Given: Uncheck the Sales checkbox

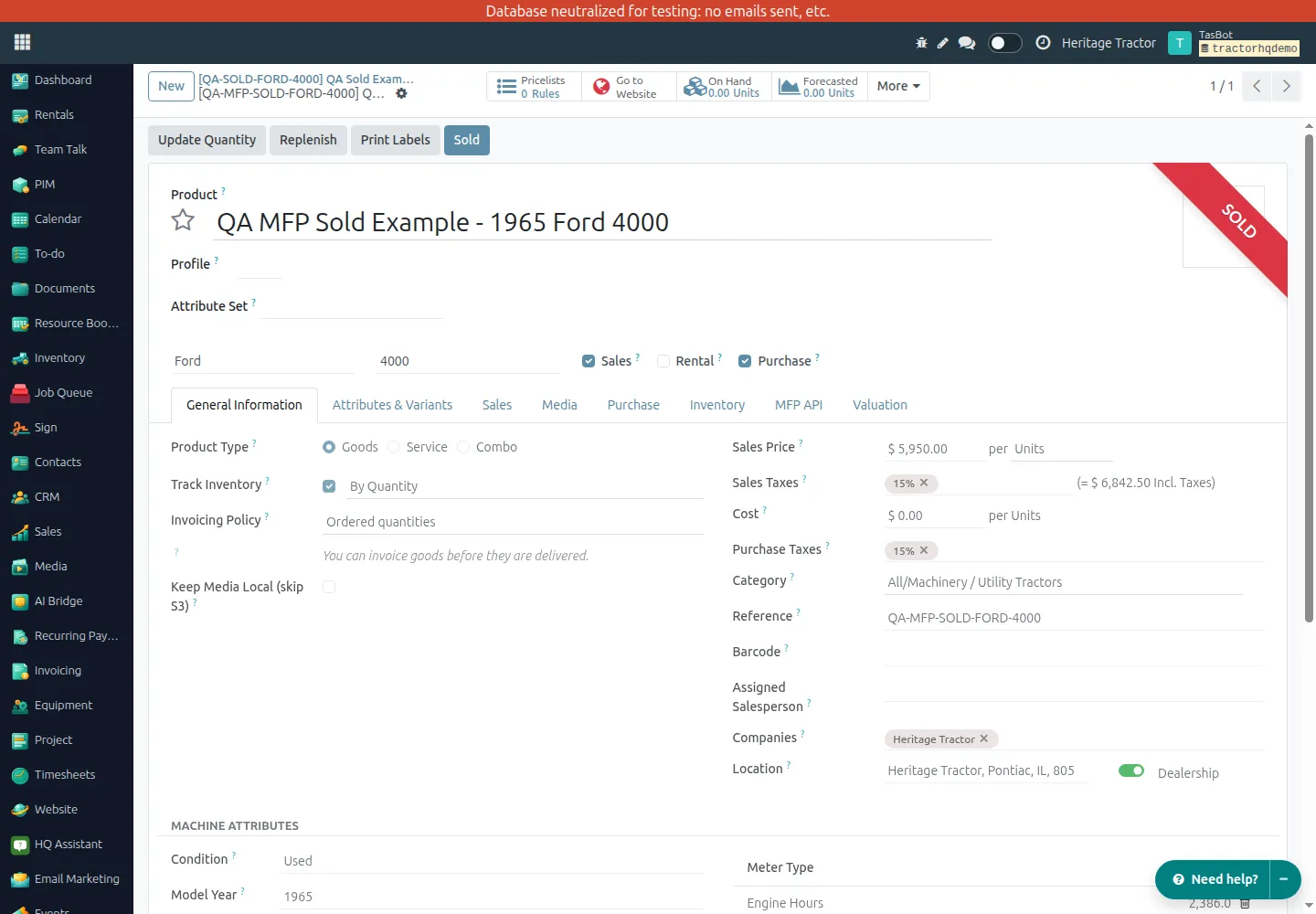Looking at the screenshot, I should (589, 361).
